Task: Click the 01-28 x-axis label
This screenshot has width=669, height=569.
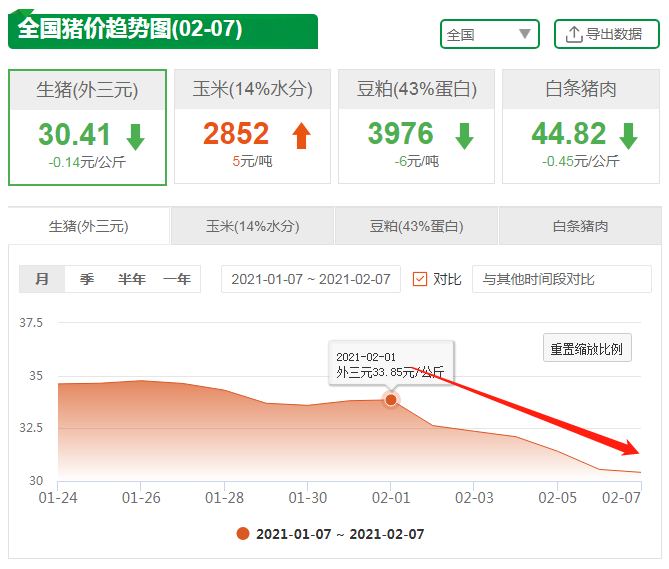Action: [224, 498]
